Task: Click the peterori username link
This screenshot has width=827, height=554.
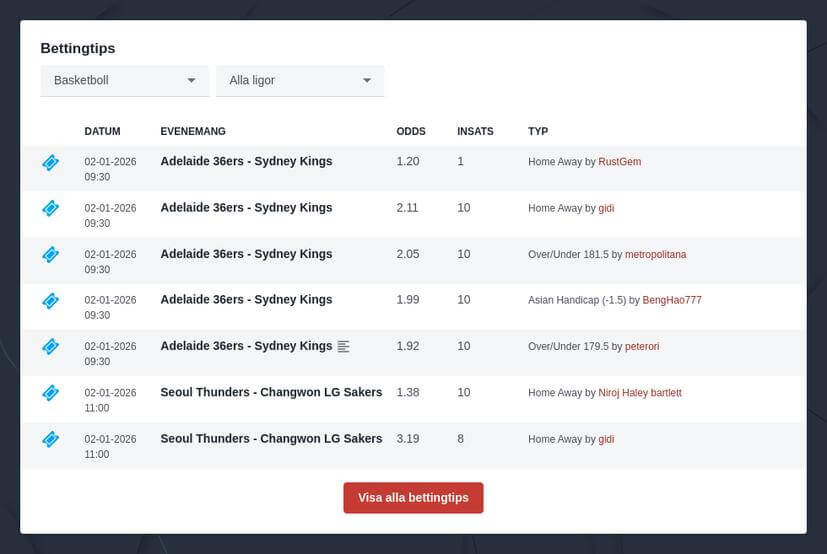Action: coord(642,347)
